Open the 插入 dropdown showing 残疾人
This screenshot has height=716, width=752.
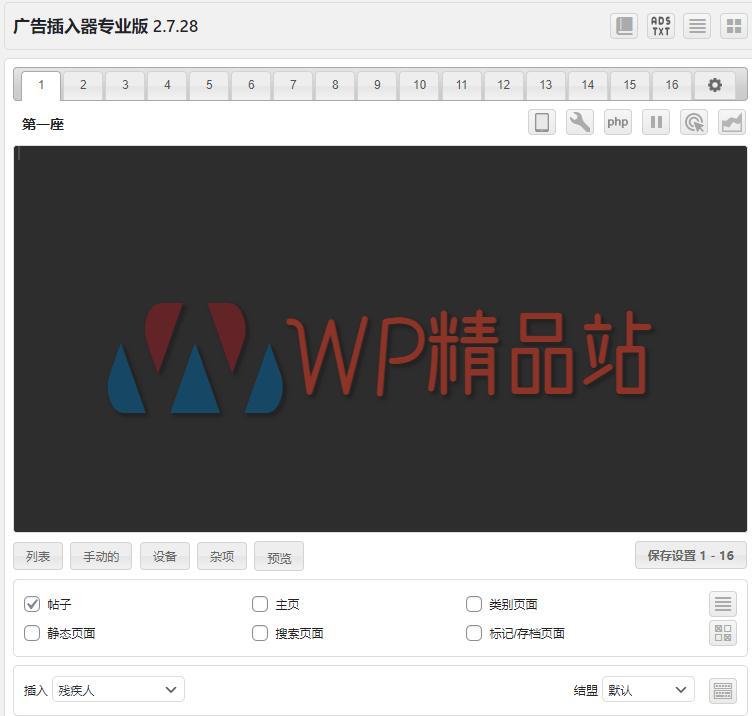pyautogui.click(x=118, y=690)
